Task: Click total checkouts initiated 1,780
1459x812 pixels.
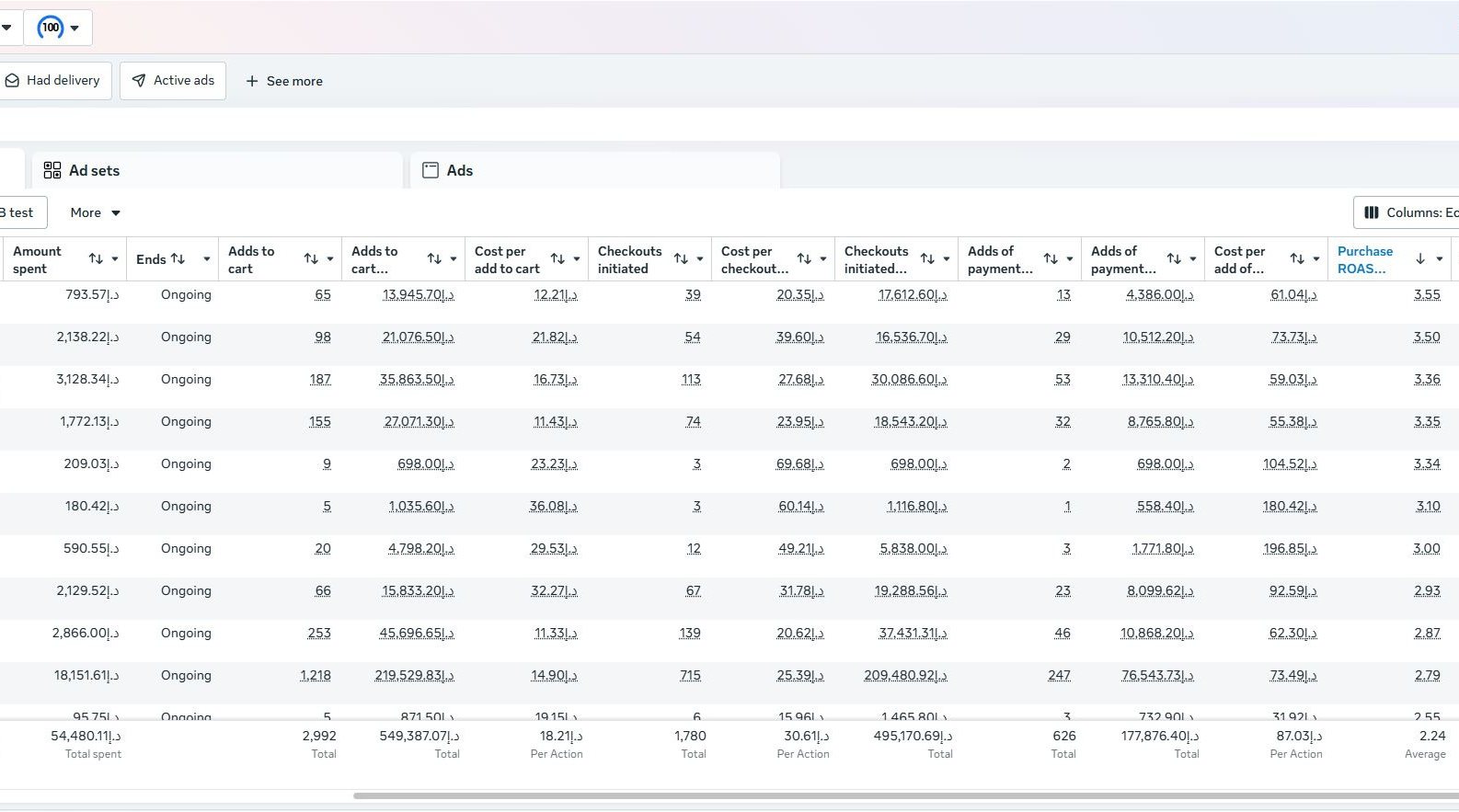Action: click(690, 736)
